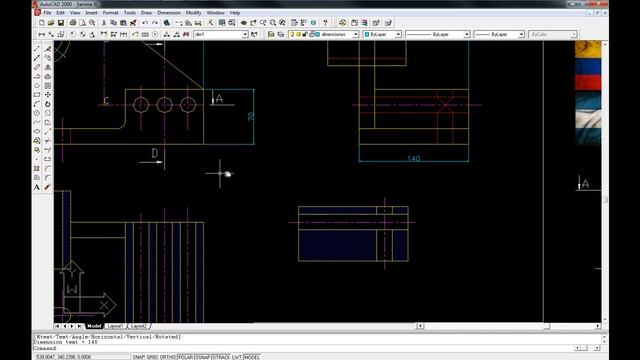
Task: Click in the Command line prompt
Action: point(304,348)
